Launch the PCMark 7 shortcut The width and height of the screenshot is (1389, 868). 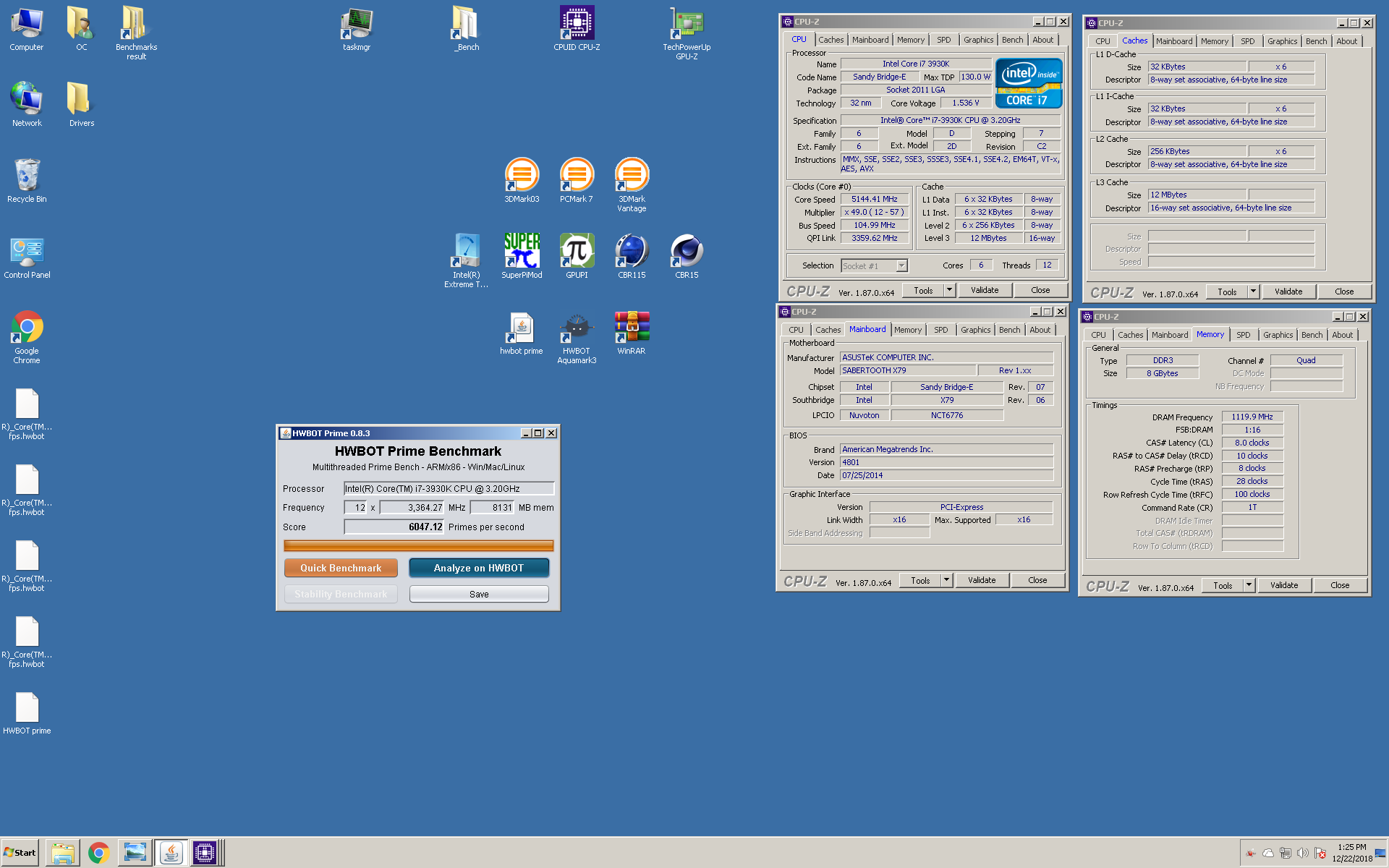pos(577,181)
